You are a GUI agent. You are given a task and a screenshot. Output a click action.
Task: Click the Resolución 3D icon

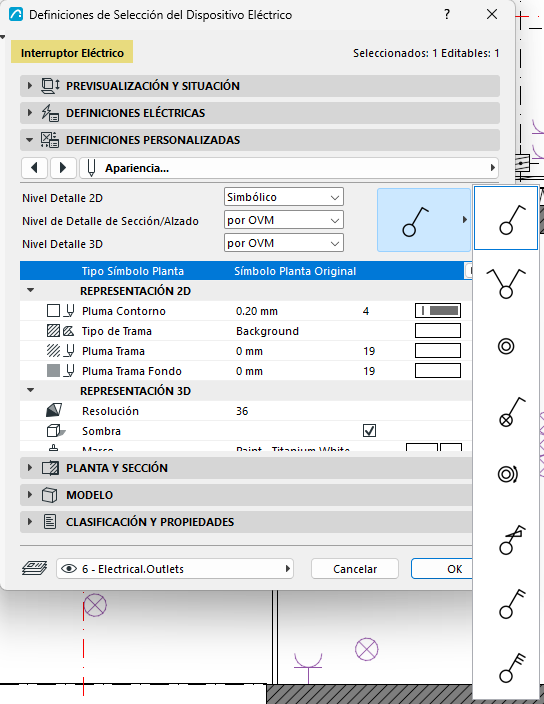tap(54, 410)
